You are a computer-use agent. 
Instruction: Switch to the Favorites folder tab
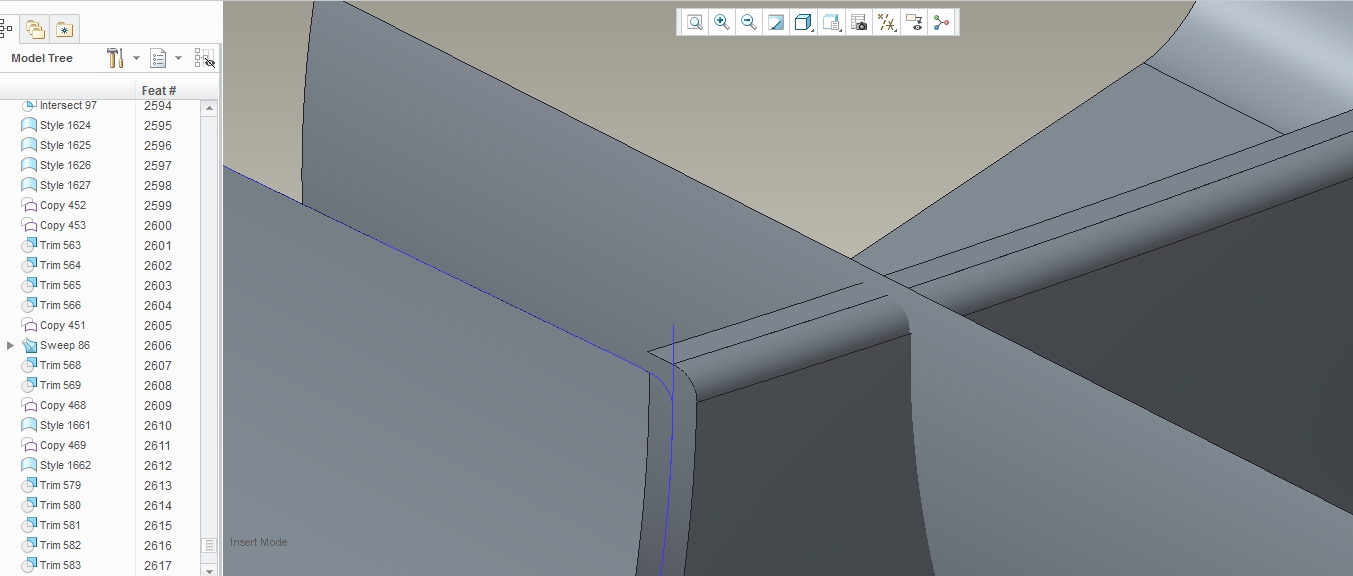click(64, 29)
